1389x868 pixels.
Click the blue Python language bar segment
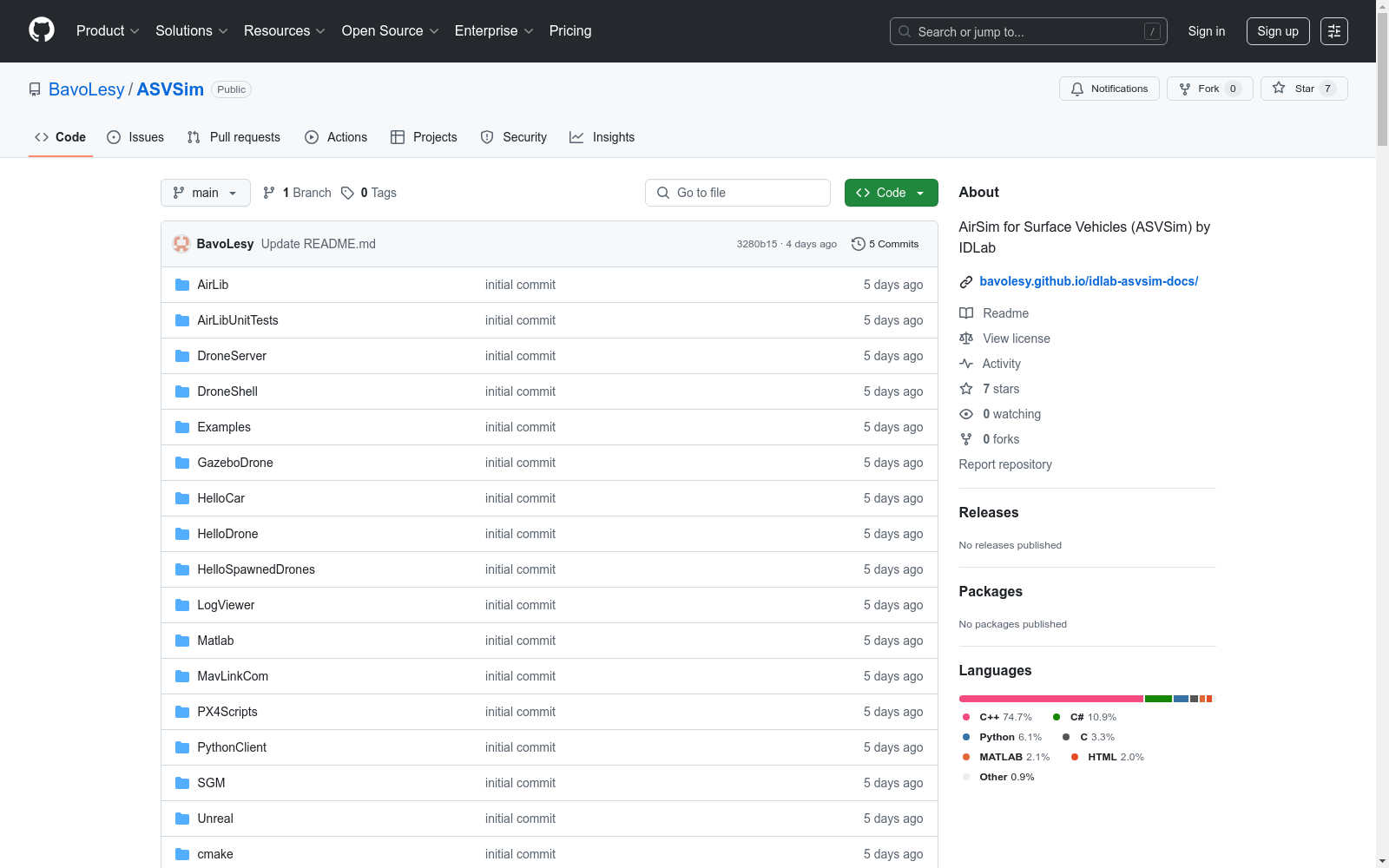(1181, 699)
